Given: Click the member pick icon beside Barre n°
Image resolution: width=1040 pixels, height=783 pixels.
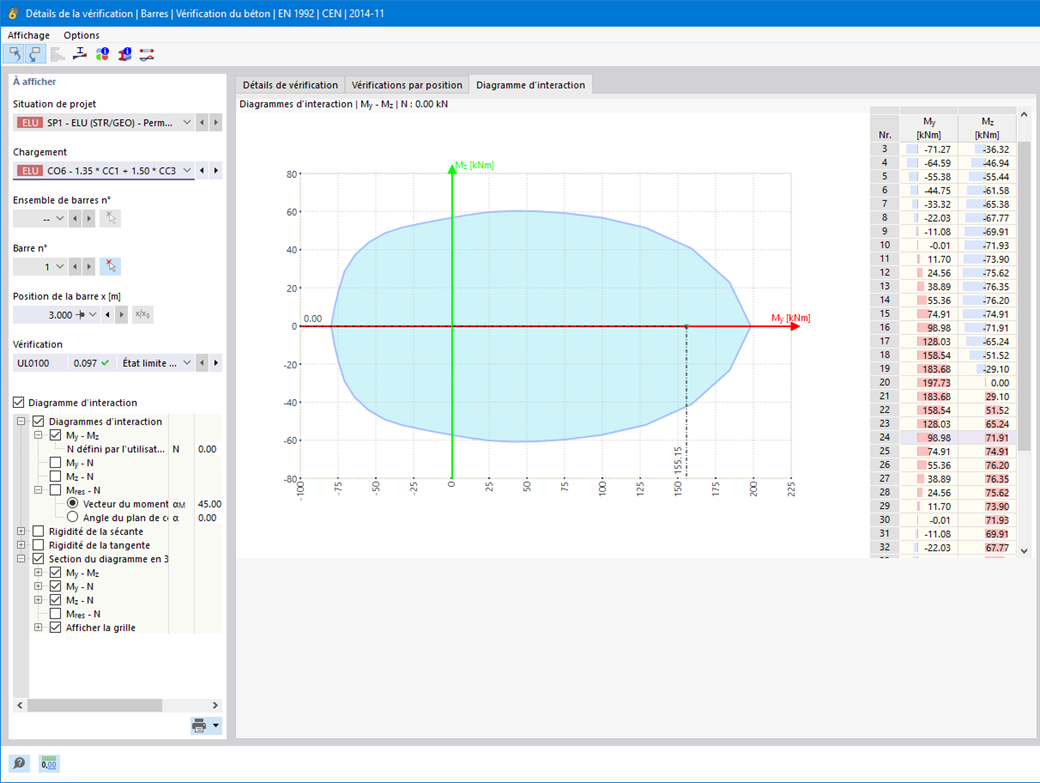Looking at the screenshot, I should (x=111, y=267).
